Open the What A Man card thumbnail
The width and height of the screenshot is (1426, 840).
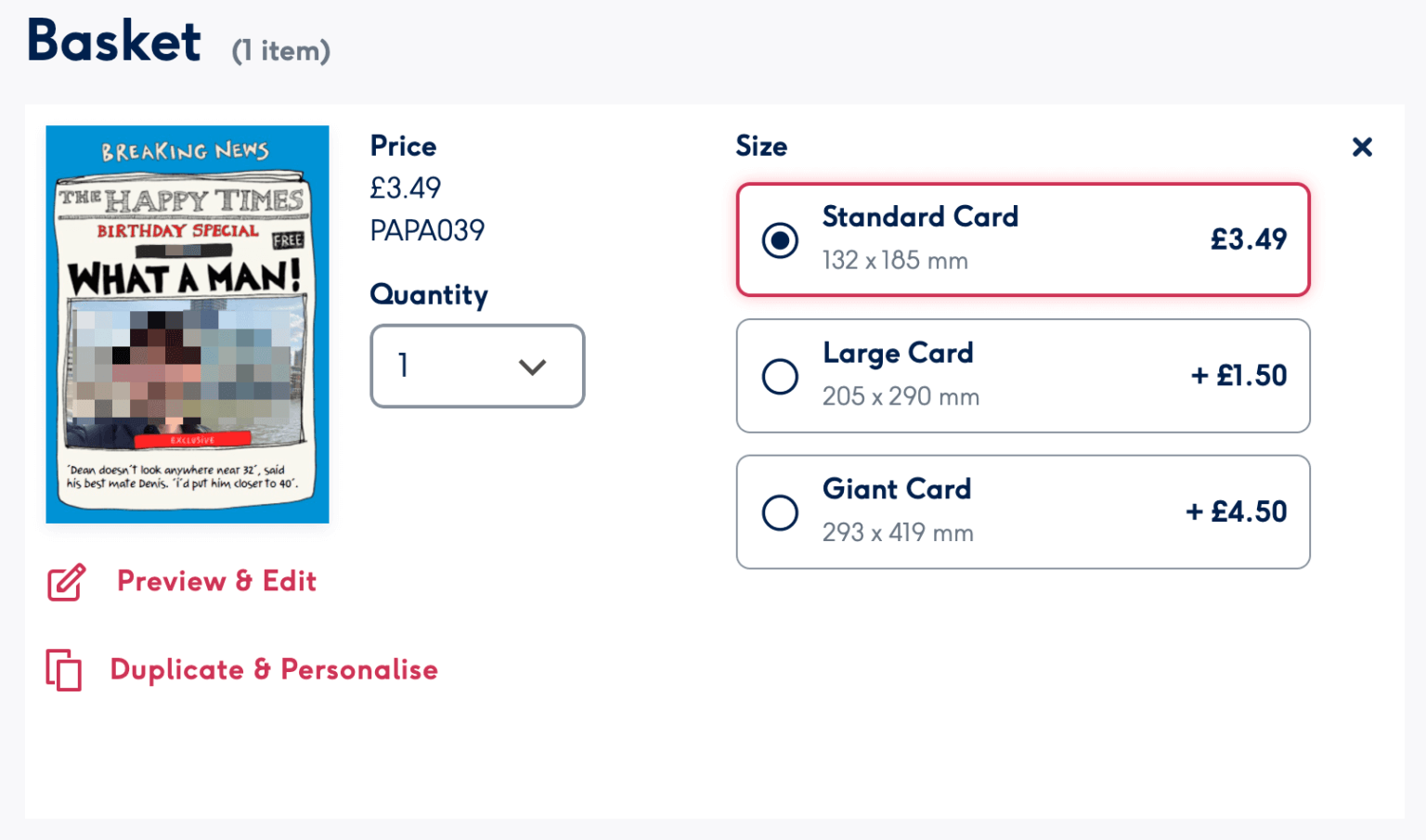(187, 324)
